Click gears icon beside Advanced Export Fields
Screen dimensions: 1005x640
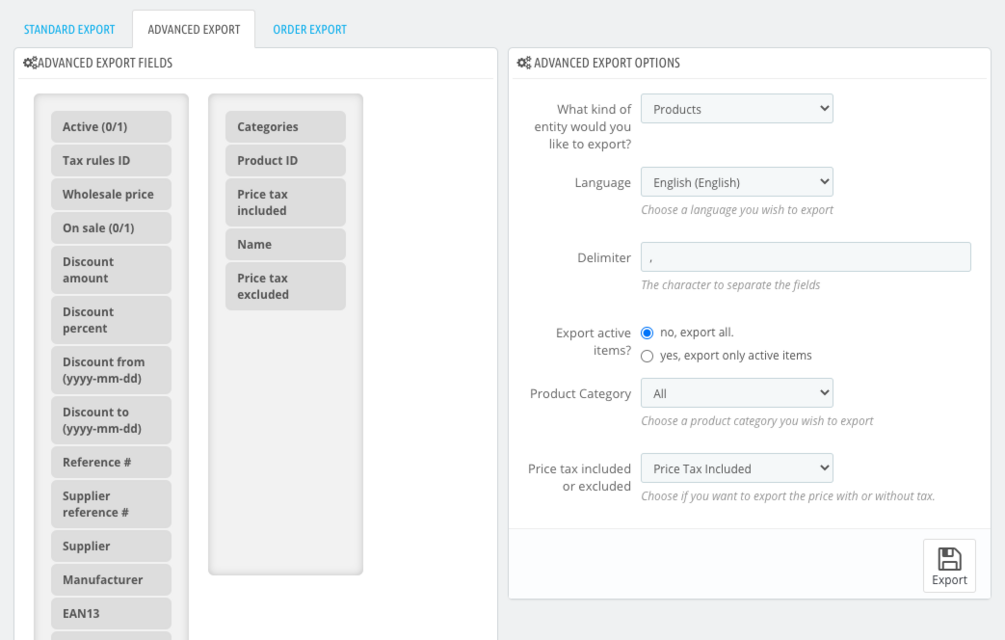click(30, 63)
